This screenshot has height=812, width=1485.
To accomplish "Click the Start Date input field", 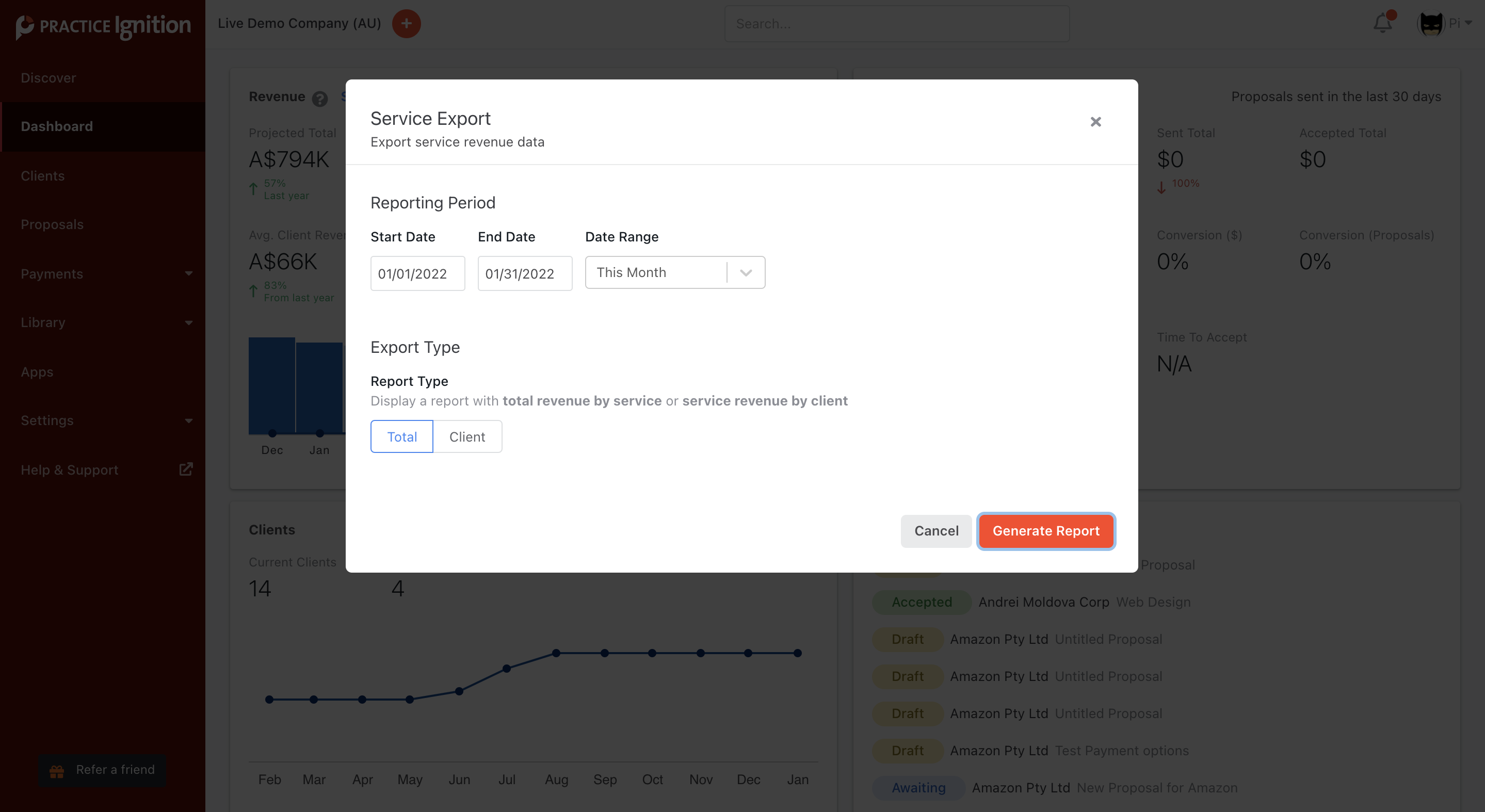I will coord(417,274).
